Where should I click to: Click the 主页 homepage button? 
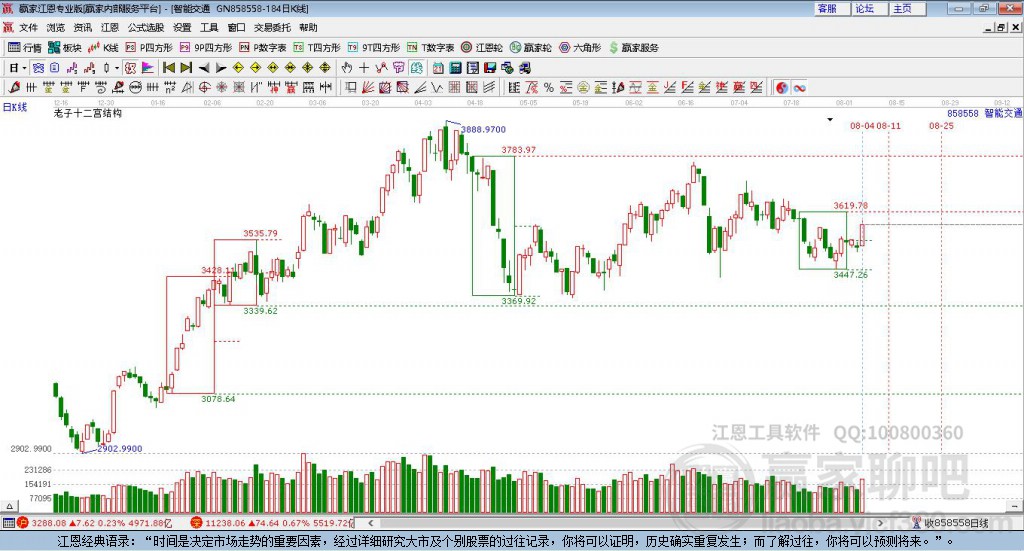(906, 8)
